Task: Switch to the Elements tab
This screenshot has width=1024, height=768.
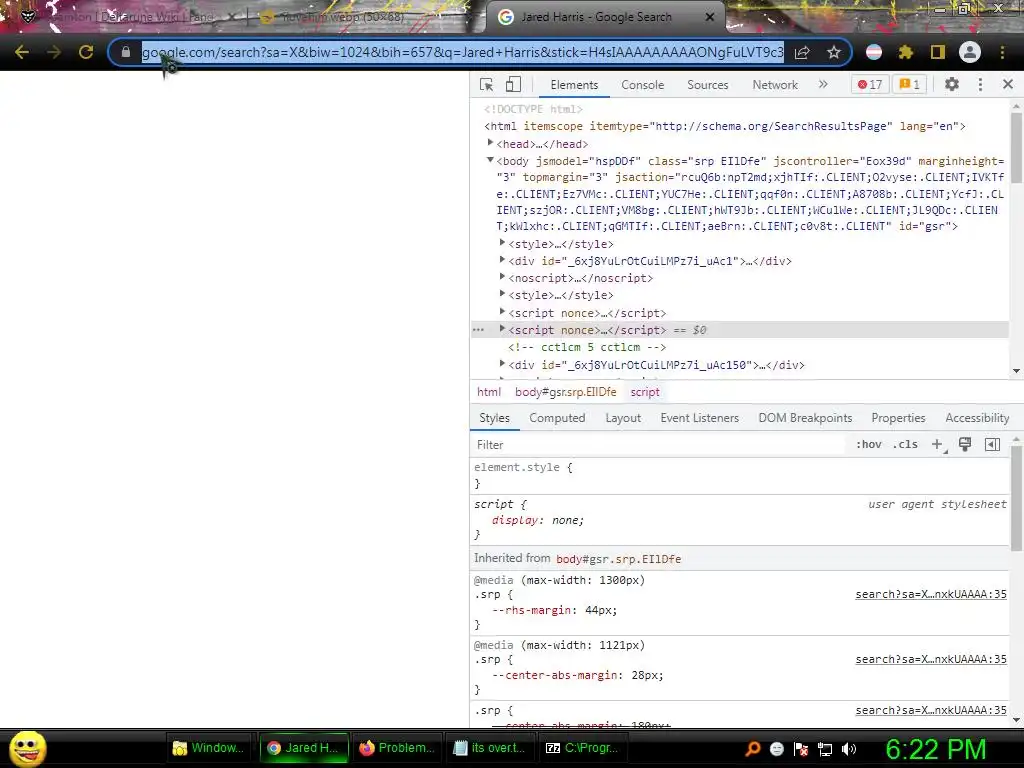Action: click(x=574, y=85)
